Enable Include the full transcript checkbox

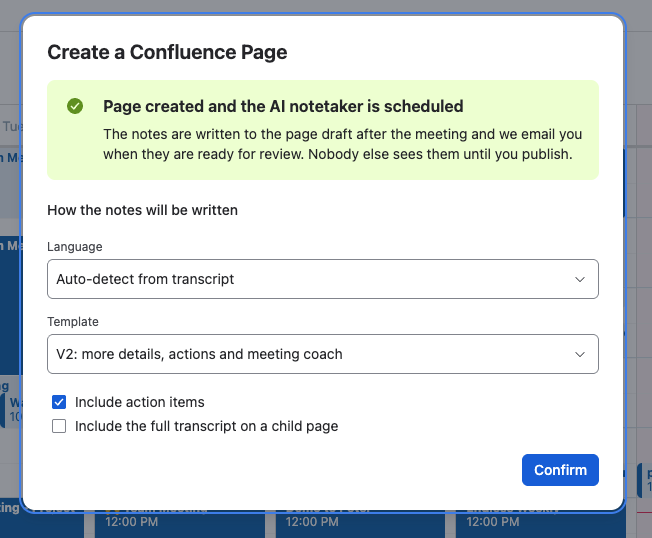tap(59, 426)
